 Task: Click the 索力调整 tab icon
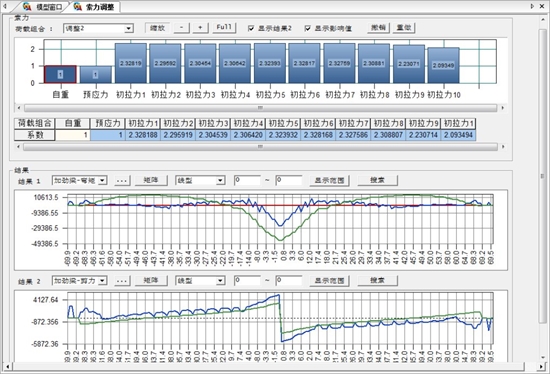[x=78, y=6]
